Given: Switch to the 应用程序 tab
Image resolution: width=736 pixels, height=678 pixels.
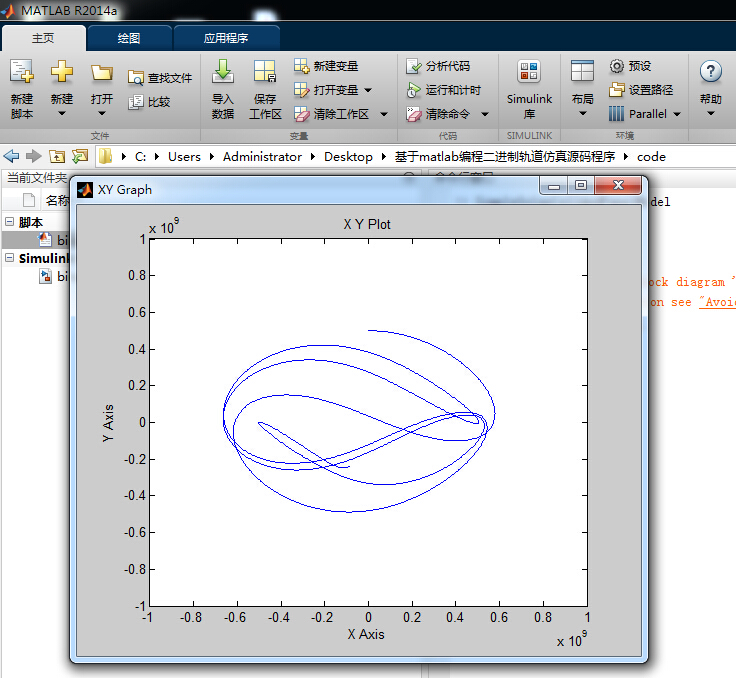Looking at the screenshot, I should [226, 38].
